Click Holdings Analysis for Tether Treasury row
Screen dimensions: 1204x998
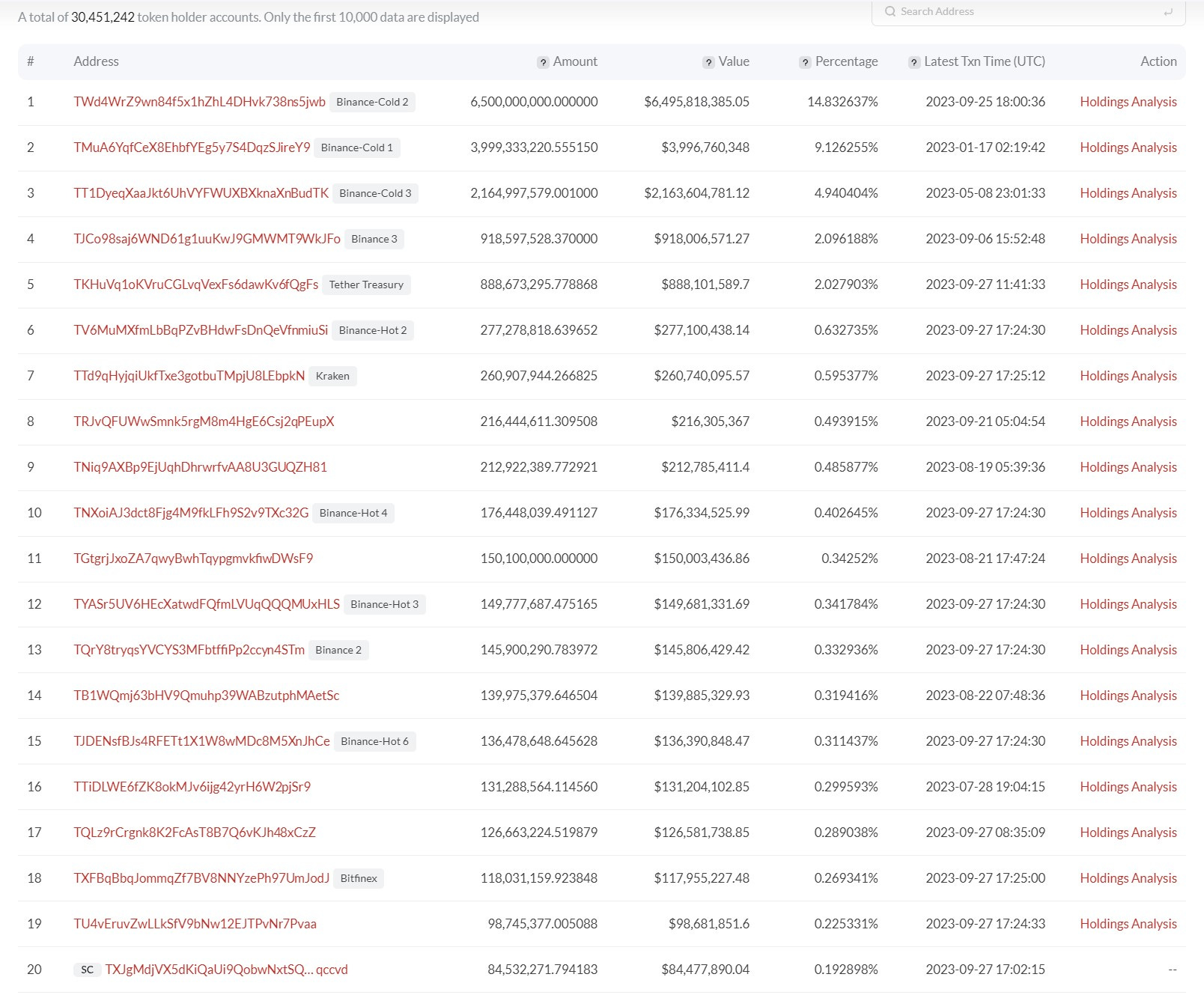click(1128, 285)
